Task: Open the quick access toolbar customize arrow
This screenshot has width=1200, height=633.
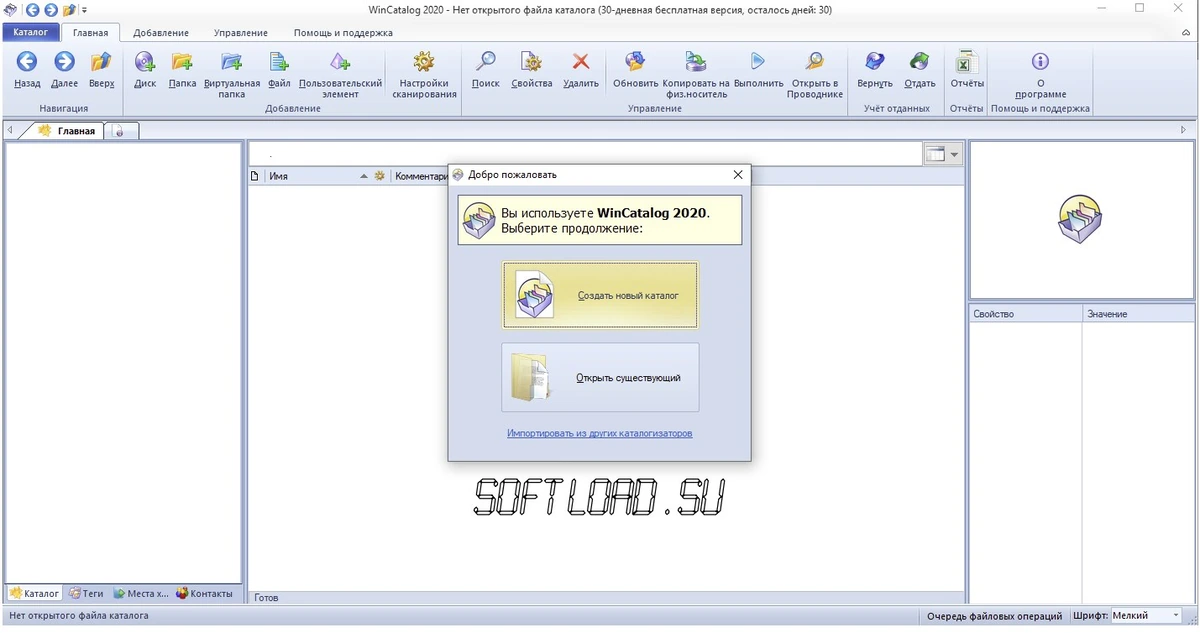Action: (84, 10)
